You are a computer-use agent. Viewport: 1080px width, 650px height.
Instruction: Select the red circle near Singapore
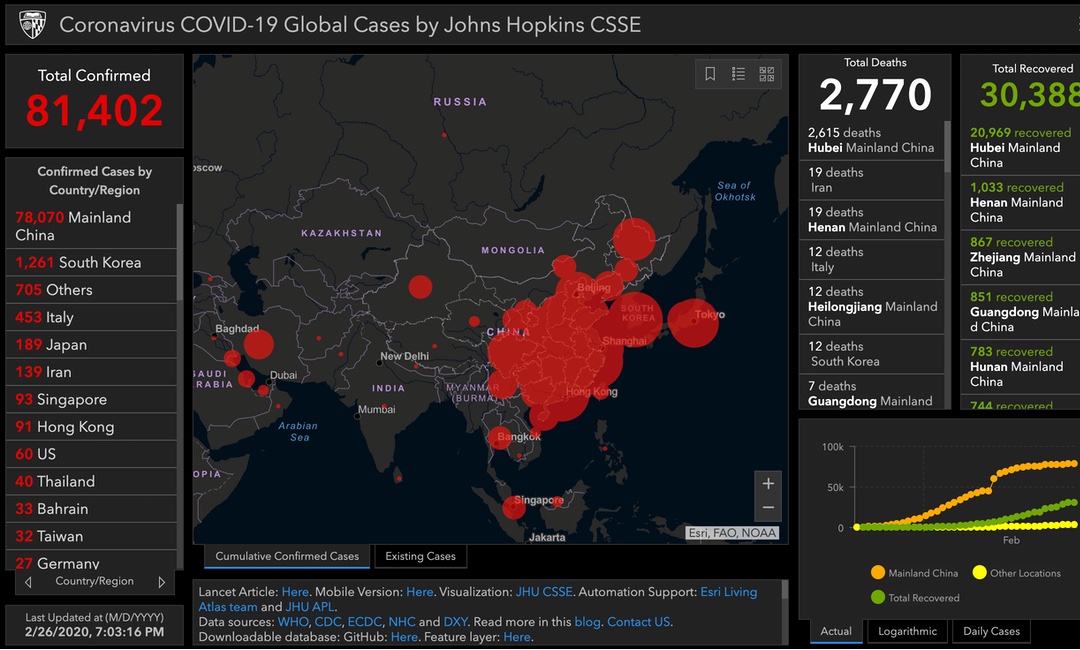click(x=514, y=507)
